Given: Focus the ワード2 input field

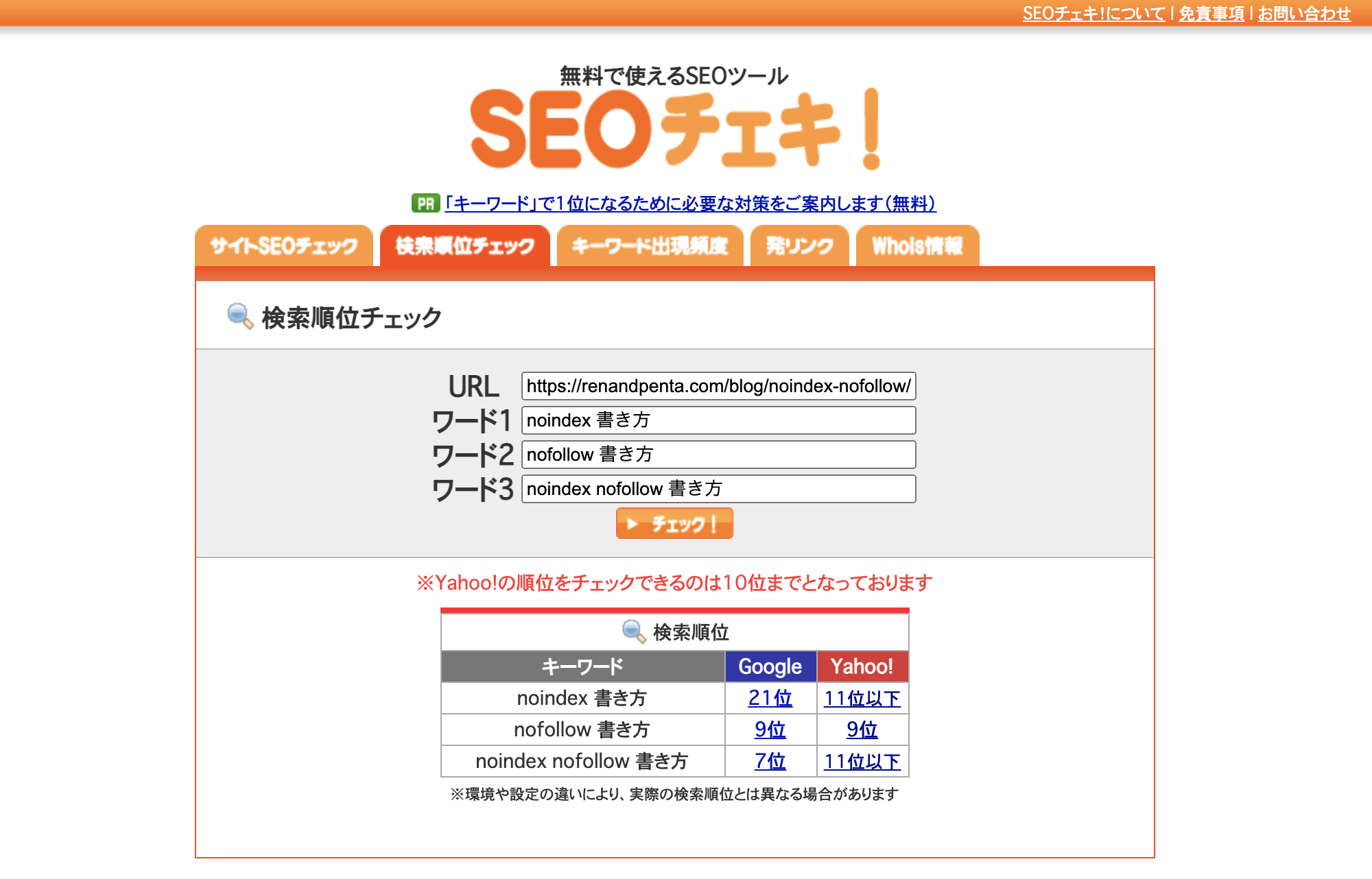Looking at the screenshot, I should point(718,455).
